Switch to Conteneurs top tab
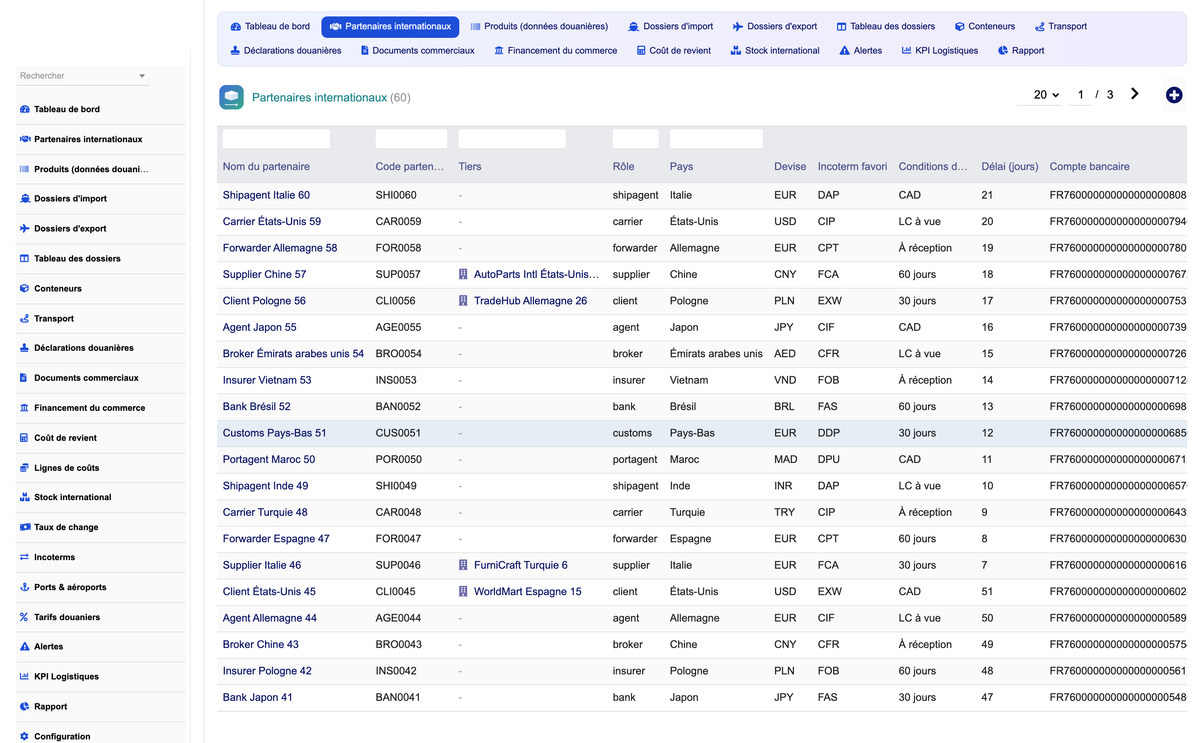The image size is (1200, 743). [x=985, y=27]
